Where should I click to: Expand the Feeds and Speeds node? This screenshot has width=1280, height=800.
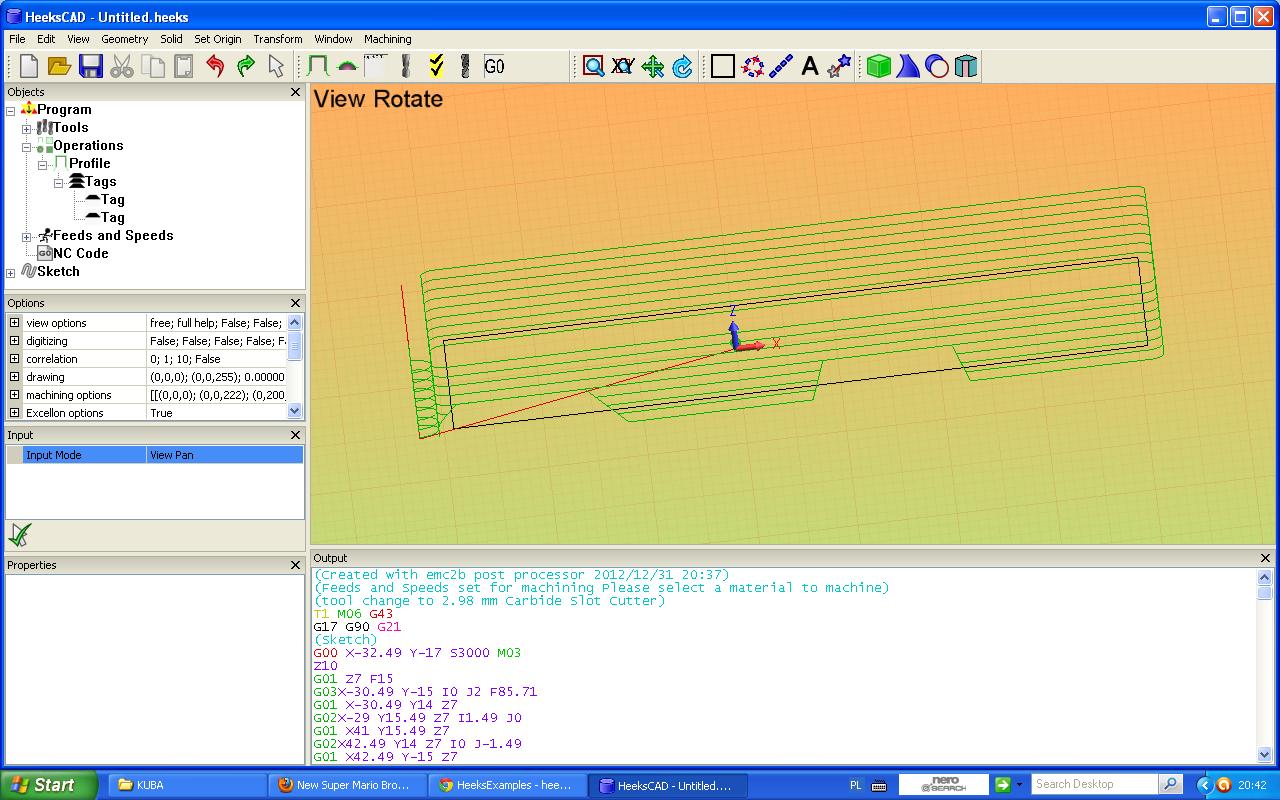[27, 236]
